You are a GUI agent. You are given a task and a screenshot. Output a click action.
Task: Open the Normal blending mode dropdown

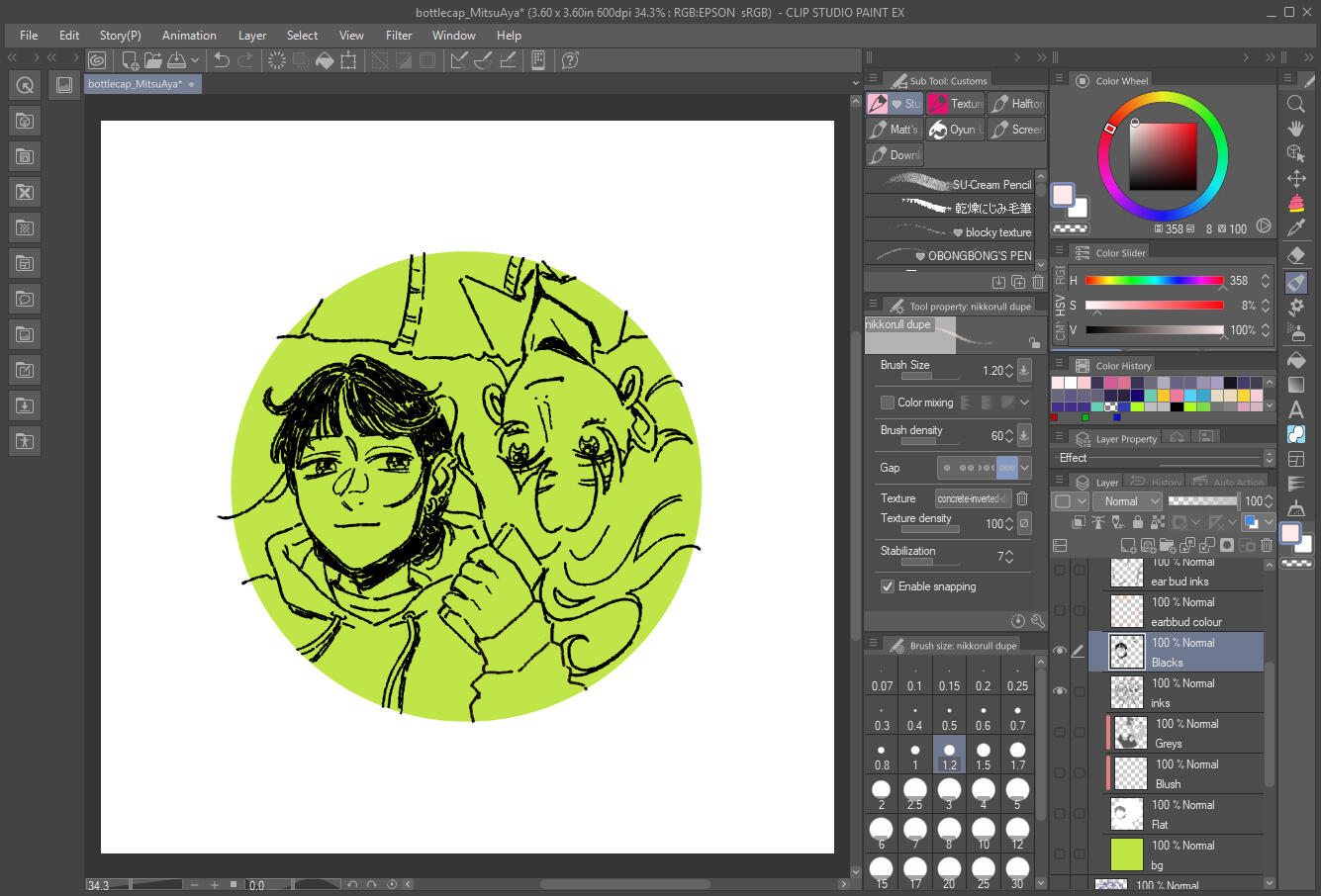click(x=1127, y=500)
